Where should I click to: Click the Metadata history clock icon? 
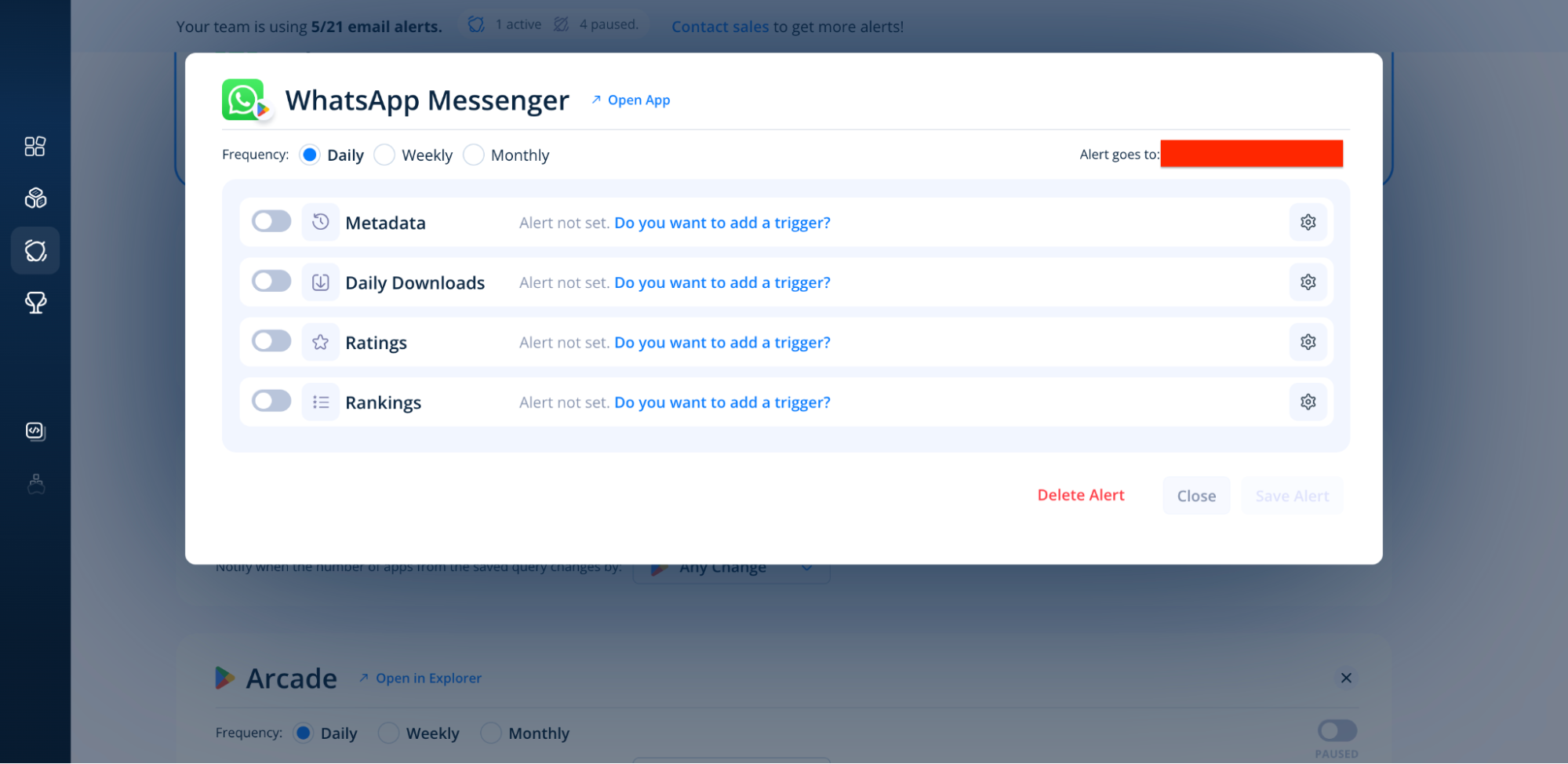(x=320, y=222)
